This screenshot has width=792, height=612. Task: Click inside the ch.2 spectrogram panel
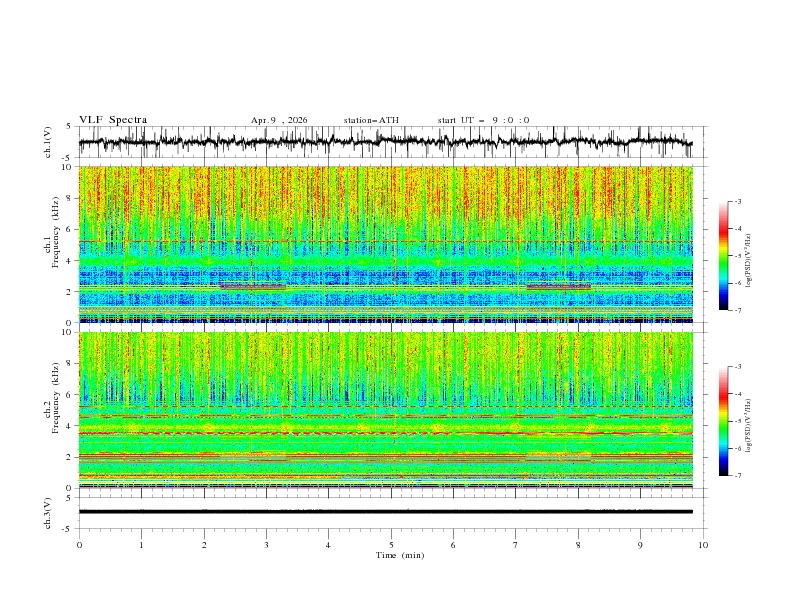(385, 410)
